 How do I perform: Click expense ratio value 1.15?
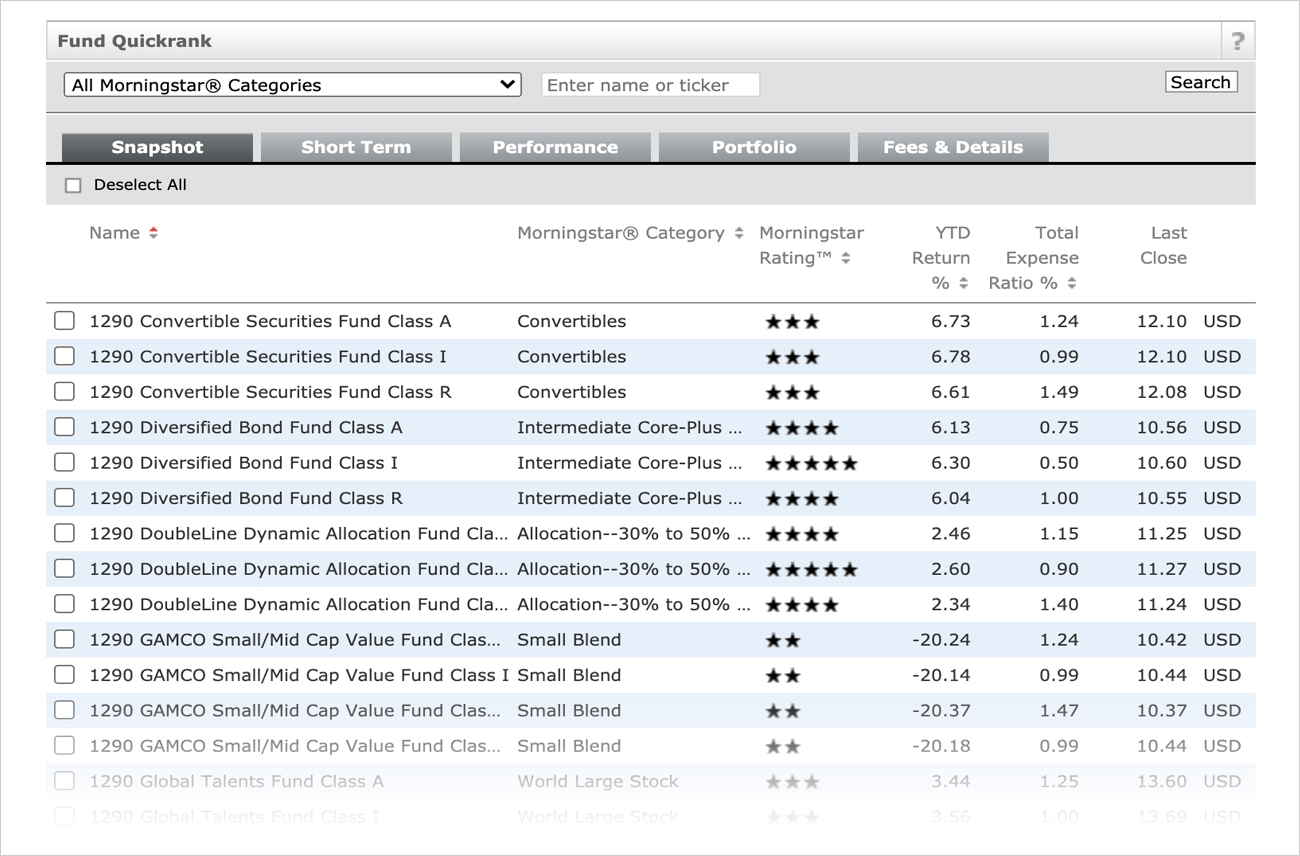pyautogui.click(x=1058, y=534)
